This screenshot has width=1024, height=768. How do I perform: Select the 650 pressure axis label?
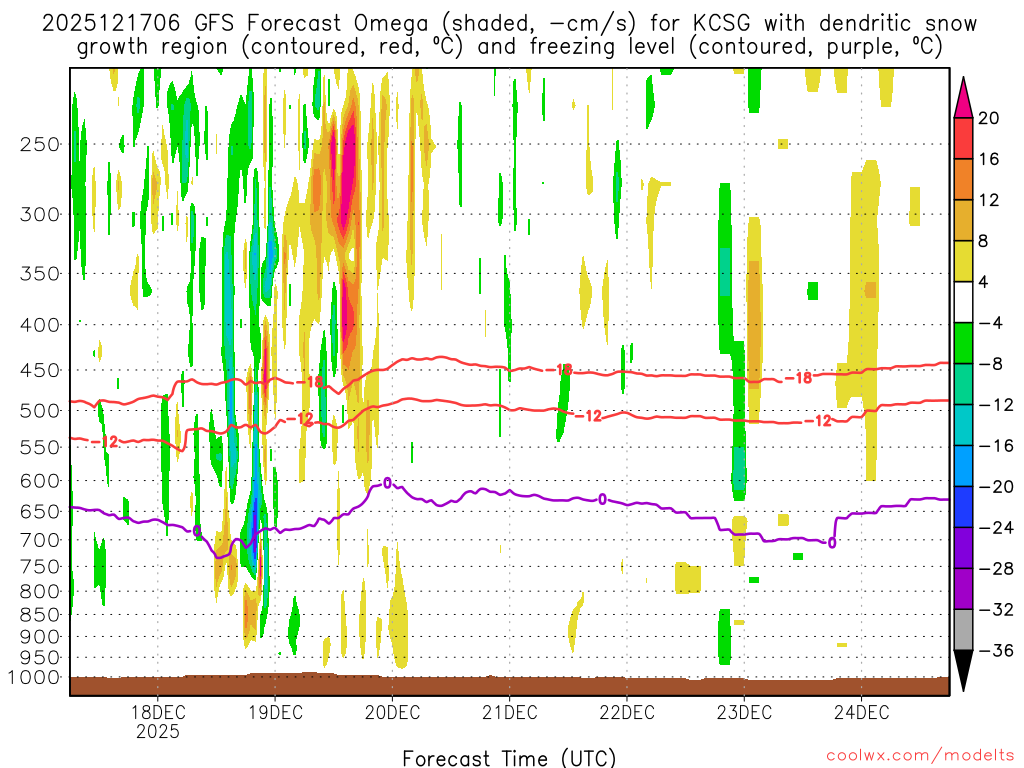click(40, 511)
